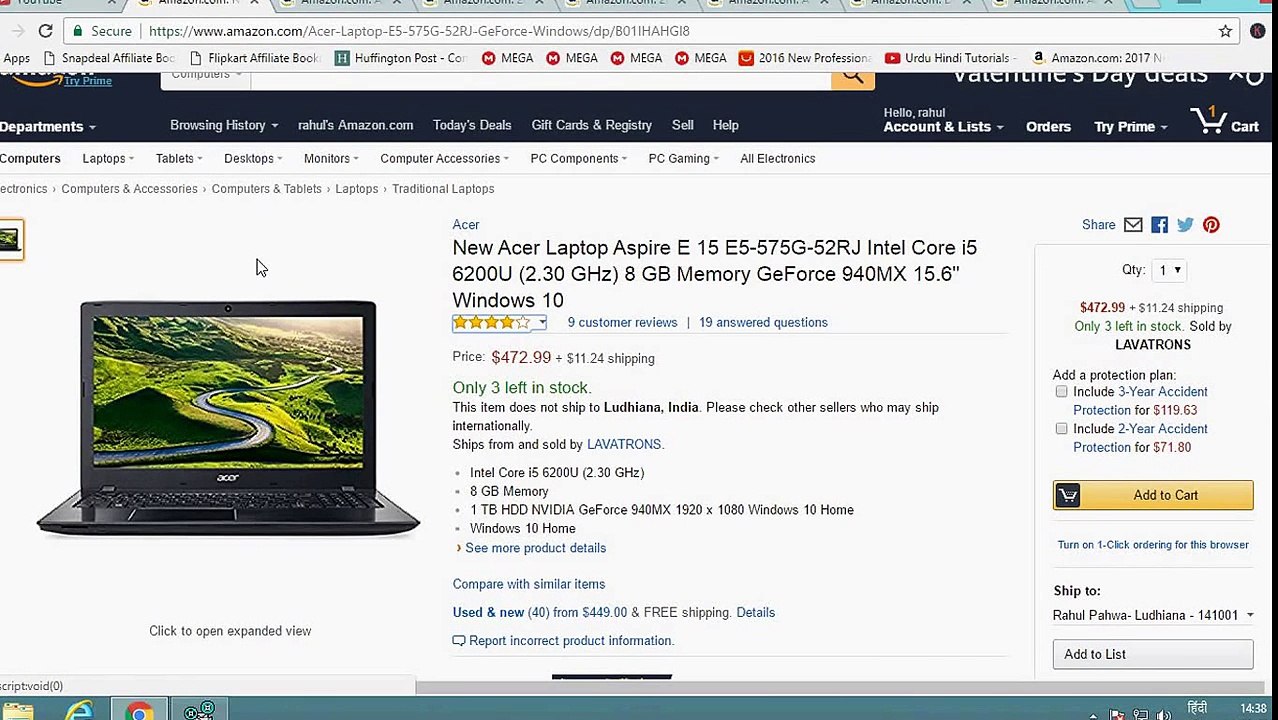Viewport: 1278px width, 720px height.
Task: Open the Laptops category menu
Action: pos(108,158)
